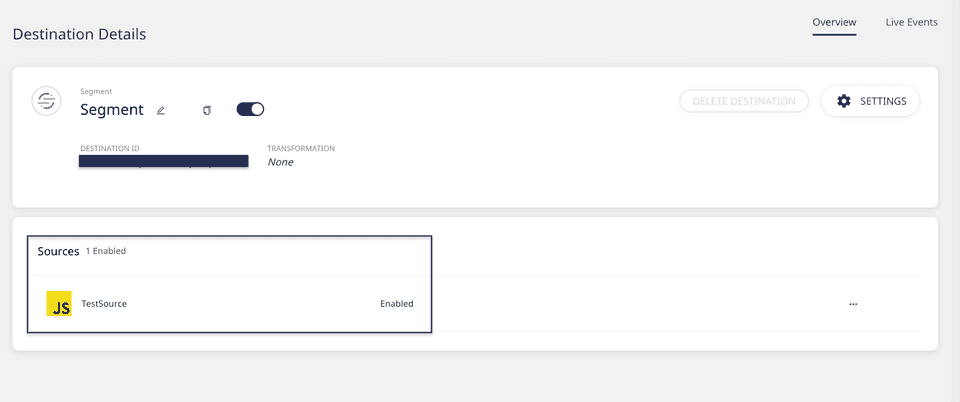Select the redacted destination ID value
Screen dimensions: 960x402
[164, 161]
